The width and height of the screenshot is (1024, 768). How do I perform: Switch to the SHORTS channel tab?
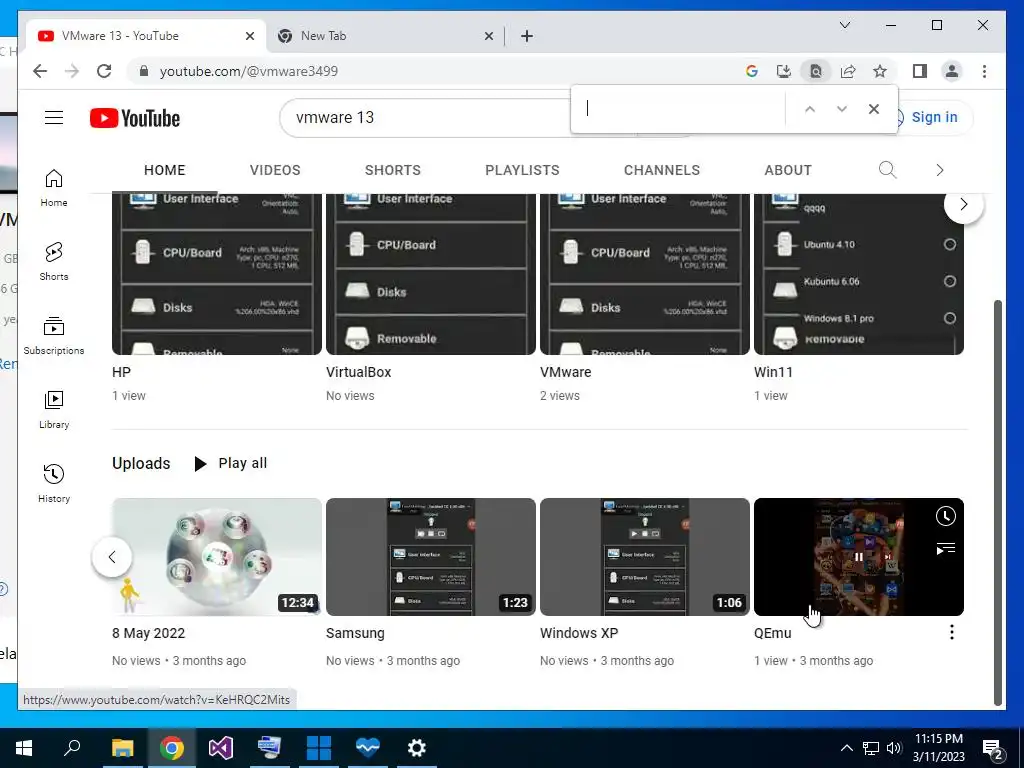pyautogui.click(x=392, y=170)
